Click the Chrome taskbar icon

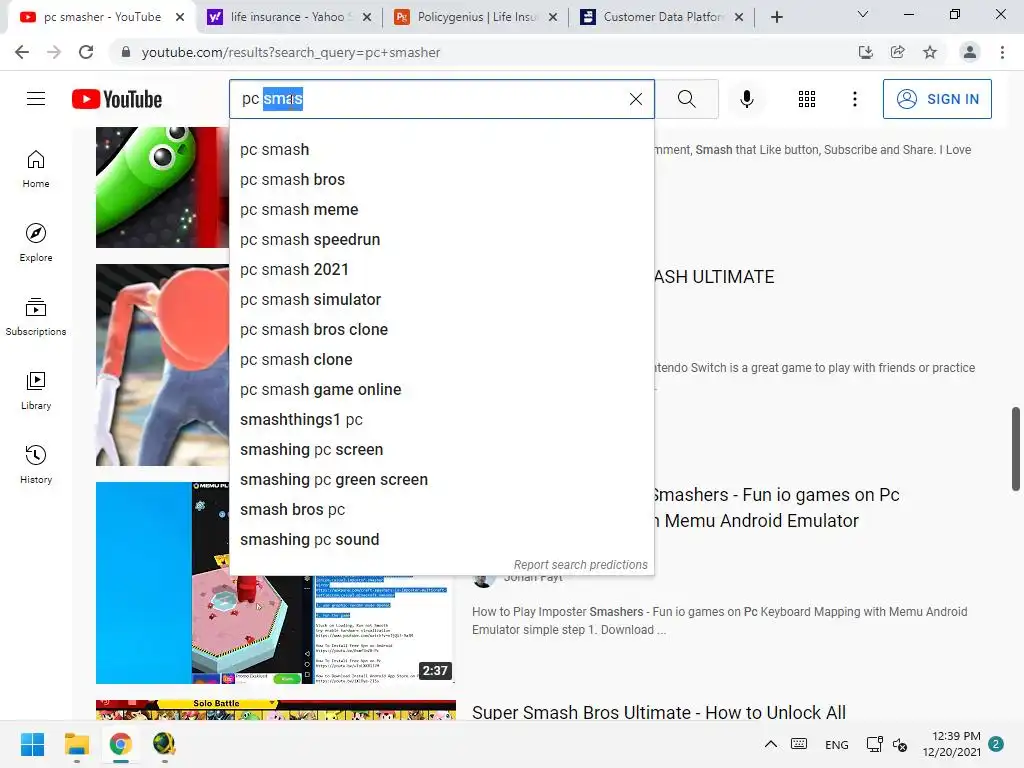coord(120,744)
